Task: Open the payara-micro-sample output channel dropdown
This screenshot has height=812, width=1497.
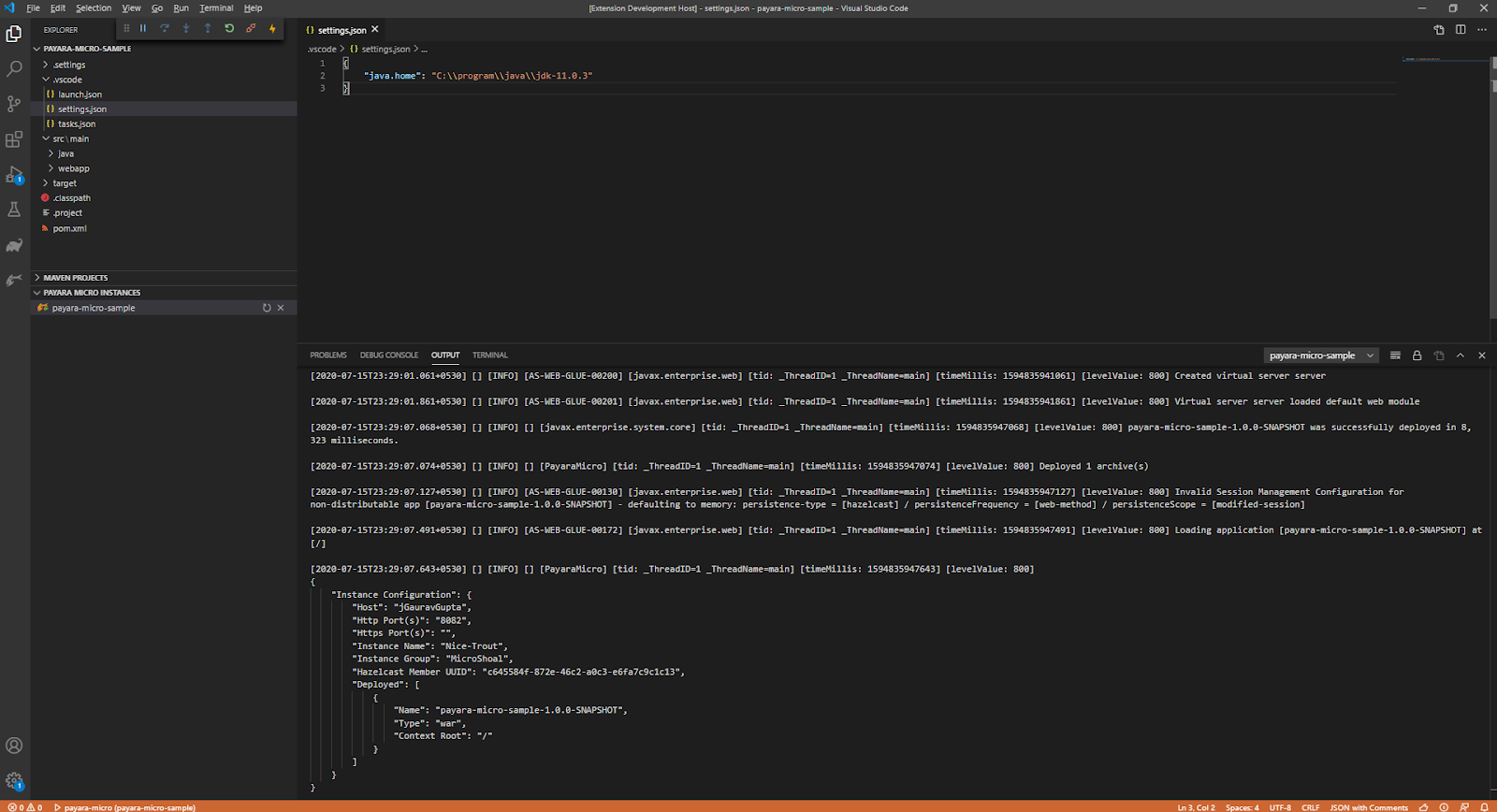Action: [x=1321, y=355]
